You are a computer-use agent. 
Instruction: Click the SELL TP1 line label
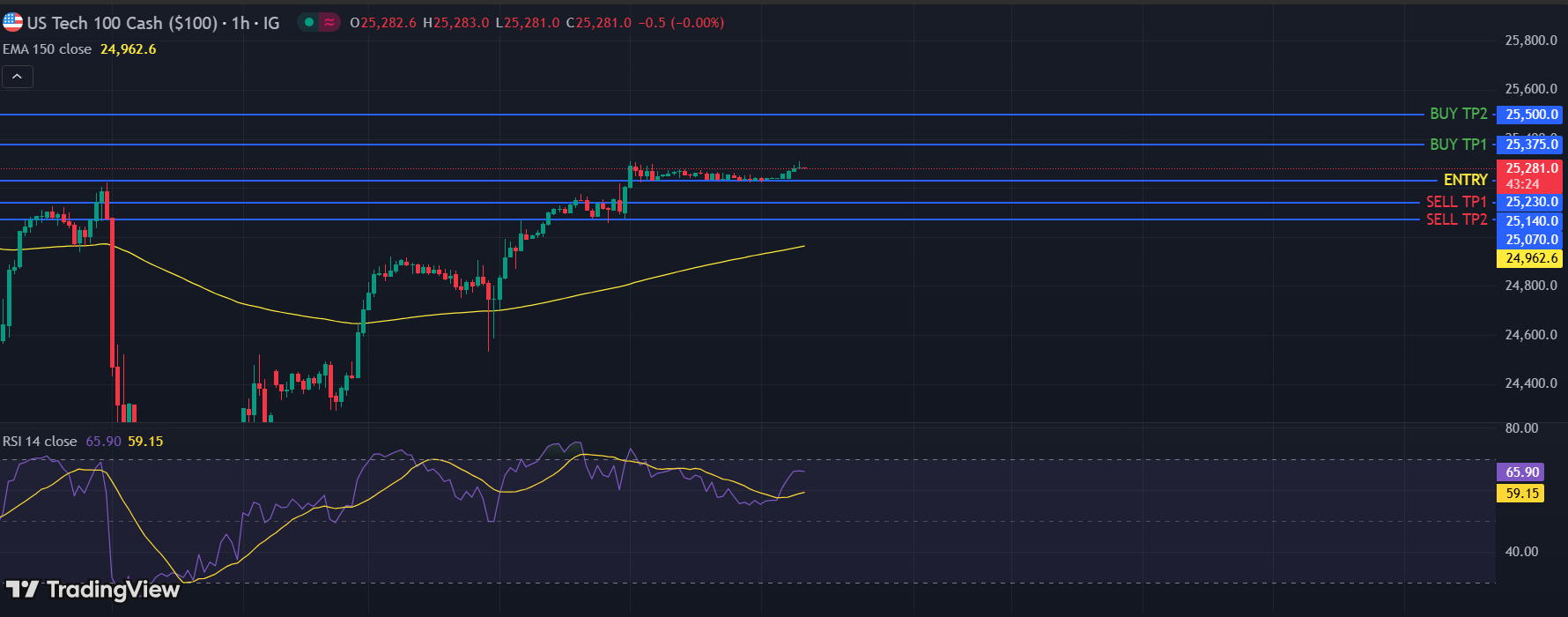[1456, 202]
